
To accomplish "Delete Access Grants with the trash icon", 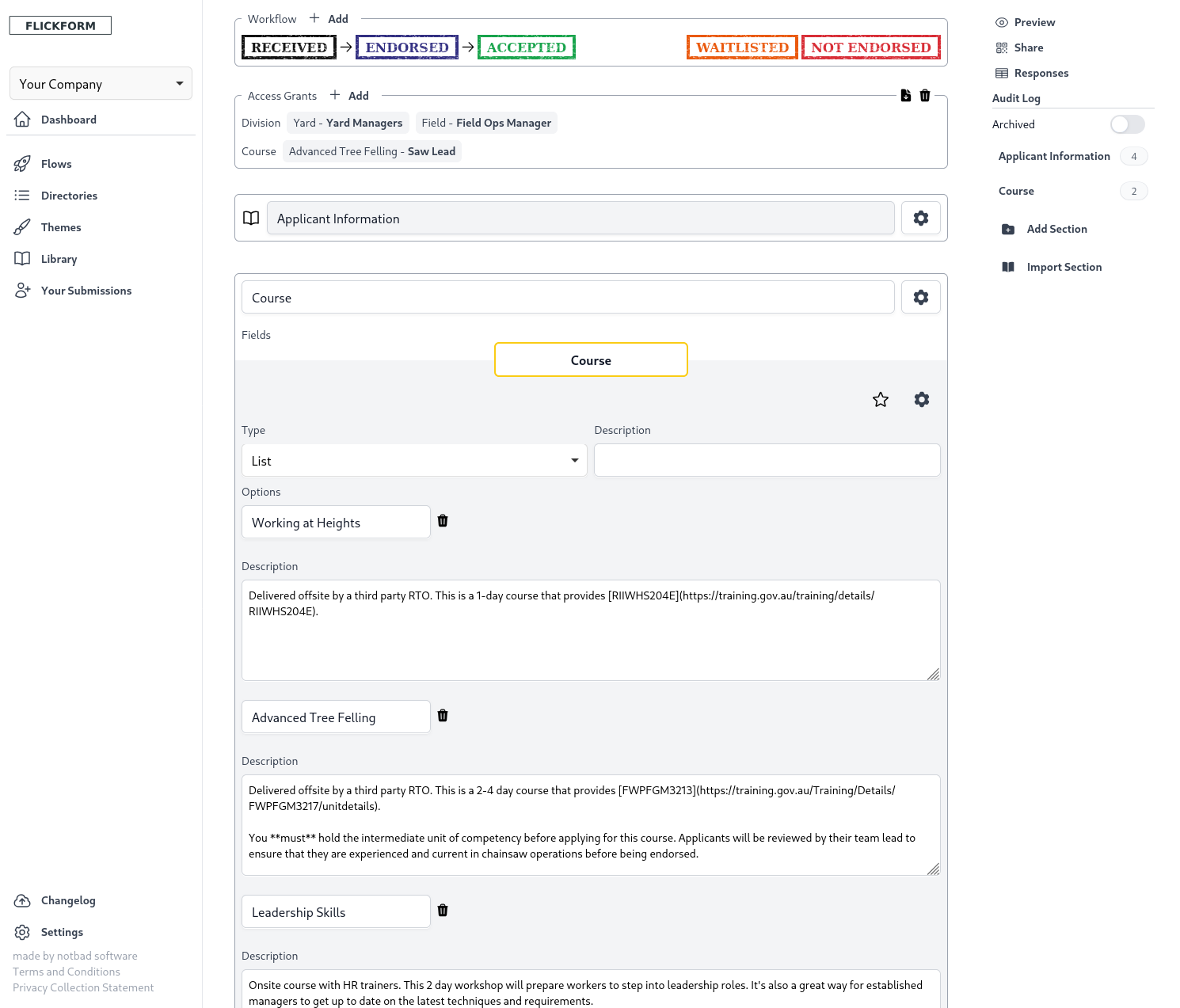I will (x=925, y=95).
